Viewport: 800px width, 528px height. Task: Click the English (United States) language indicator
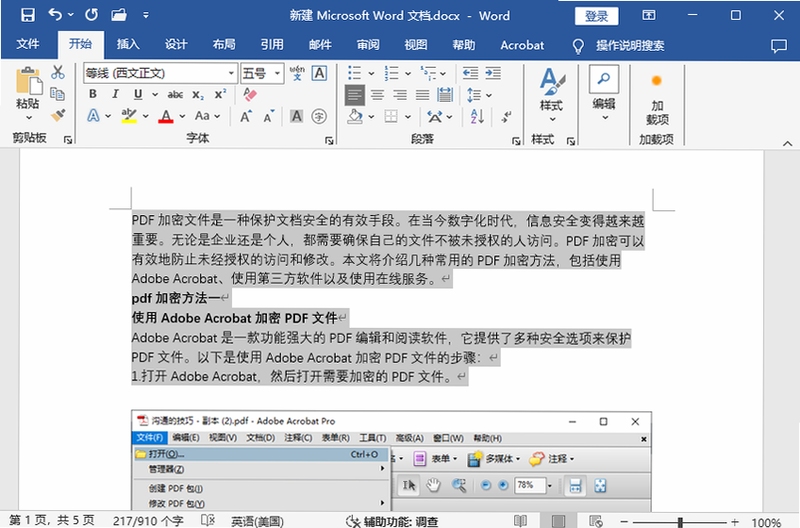(257, 521)
